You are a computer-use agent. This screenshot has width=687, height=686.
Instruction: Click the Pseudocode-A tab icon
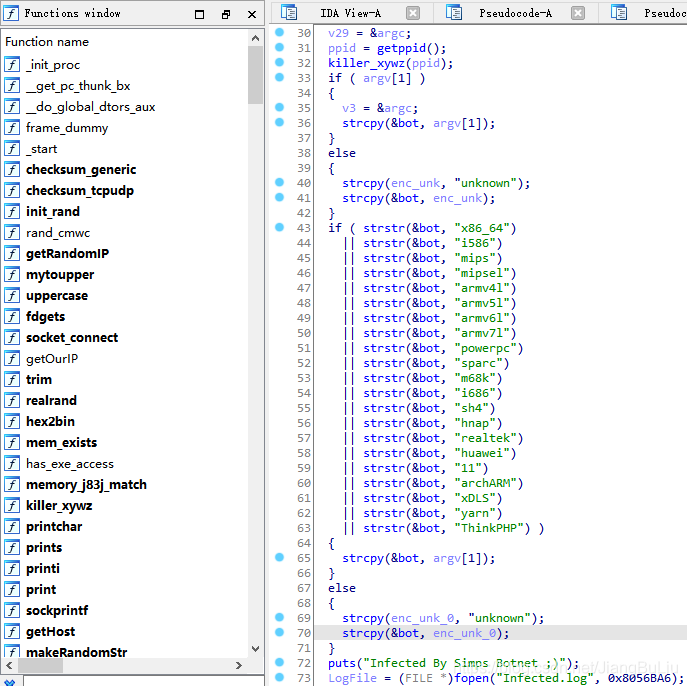click(454, 12)
